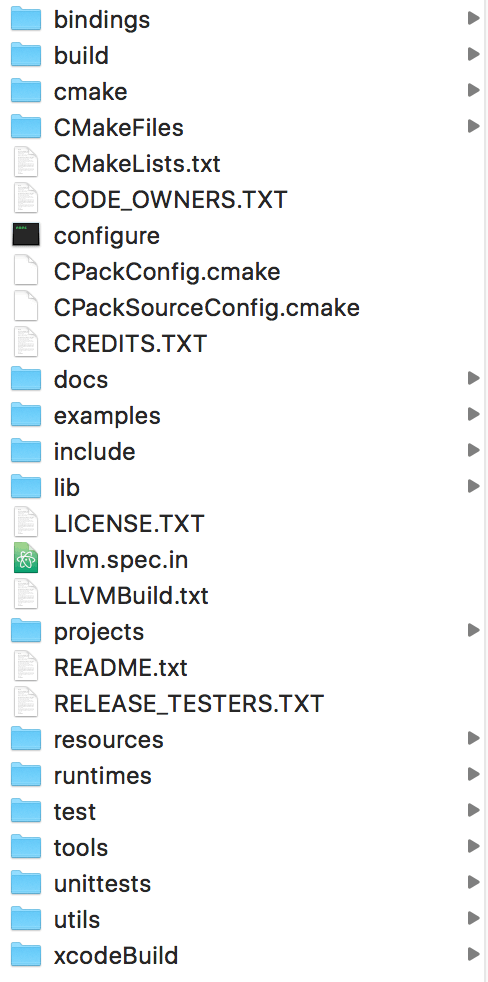Screen dimensions: 488x982
Task: Click the green llvm.spec.in Atom icon
Action: pos(26,559)
